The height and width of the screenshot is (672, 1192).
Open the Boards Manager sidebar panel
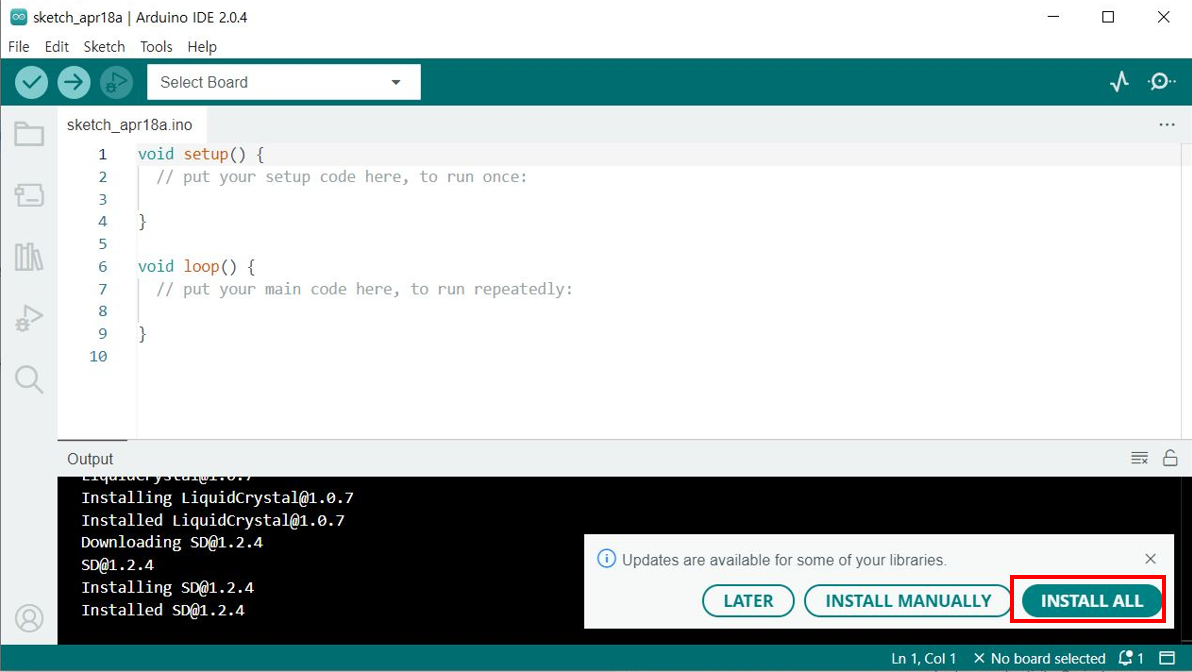(x=29, y=195)
